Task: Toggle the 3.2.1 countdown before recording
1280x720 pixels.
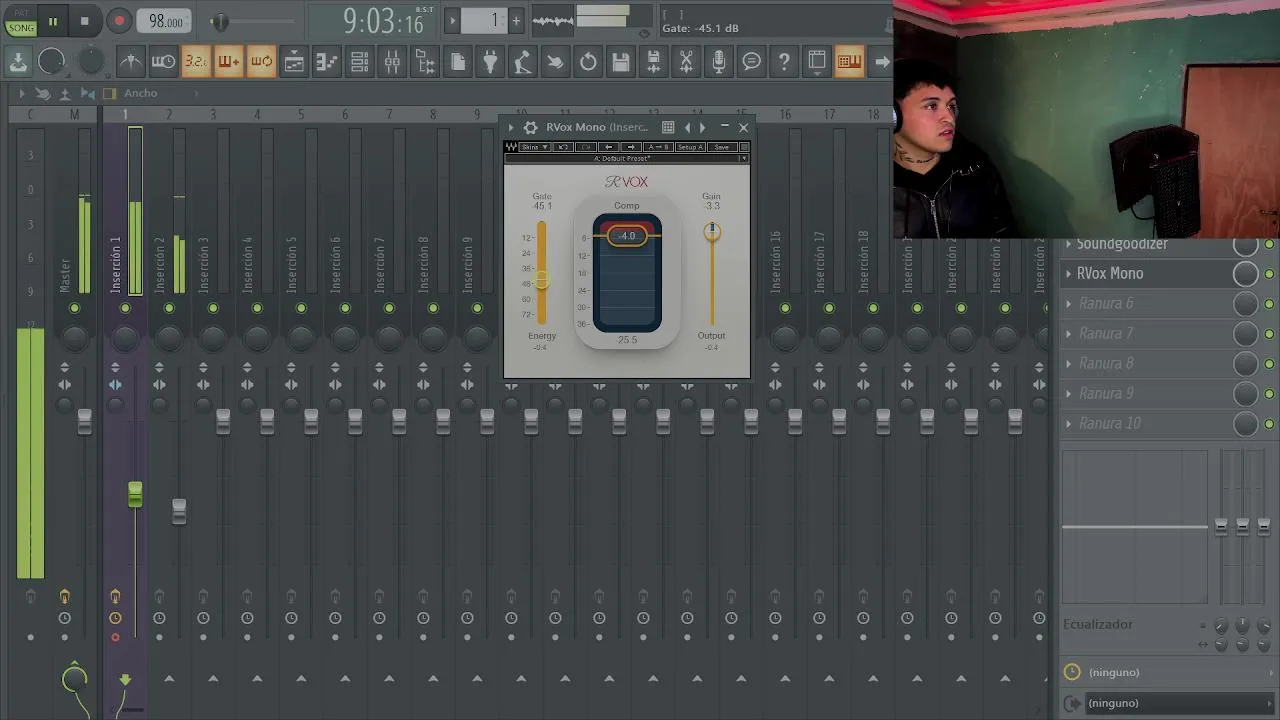Action: click(196, 62)
